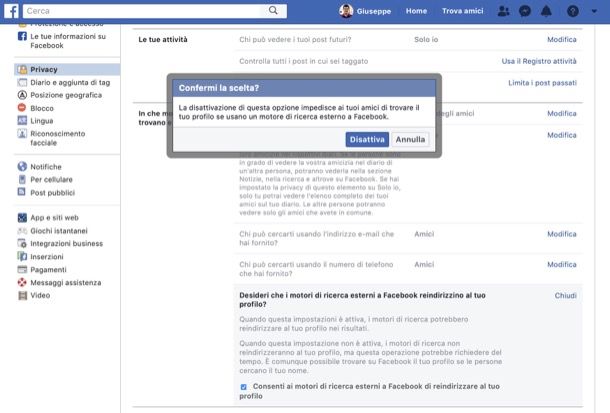Click Diario e aggiunta di tag icon
610x413 pixels.
[x=23, y=82]
